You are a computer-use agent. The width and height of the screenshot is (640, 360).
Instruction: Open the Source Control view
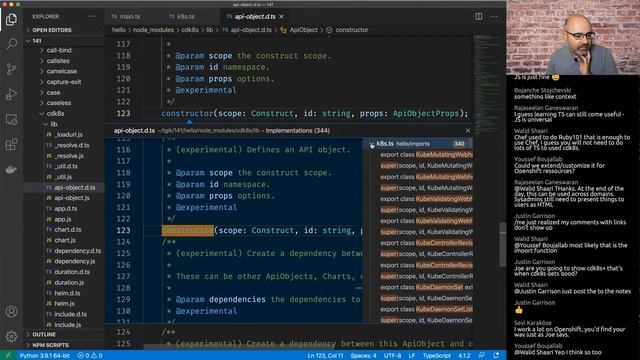coord(11,69)
